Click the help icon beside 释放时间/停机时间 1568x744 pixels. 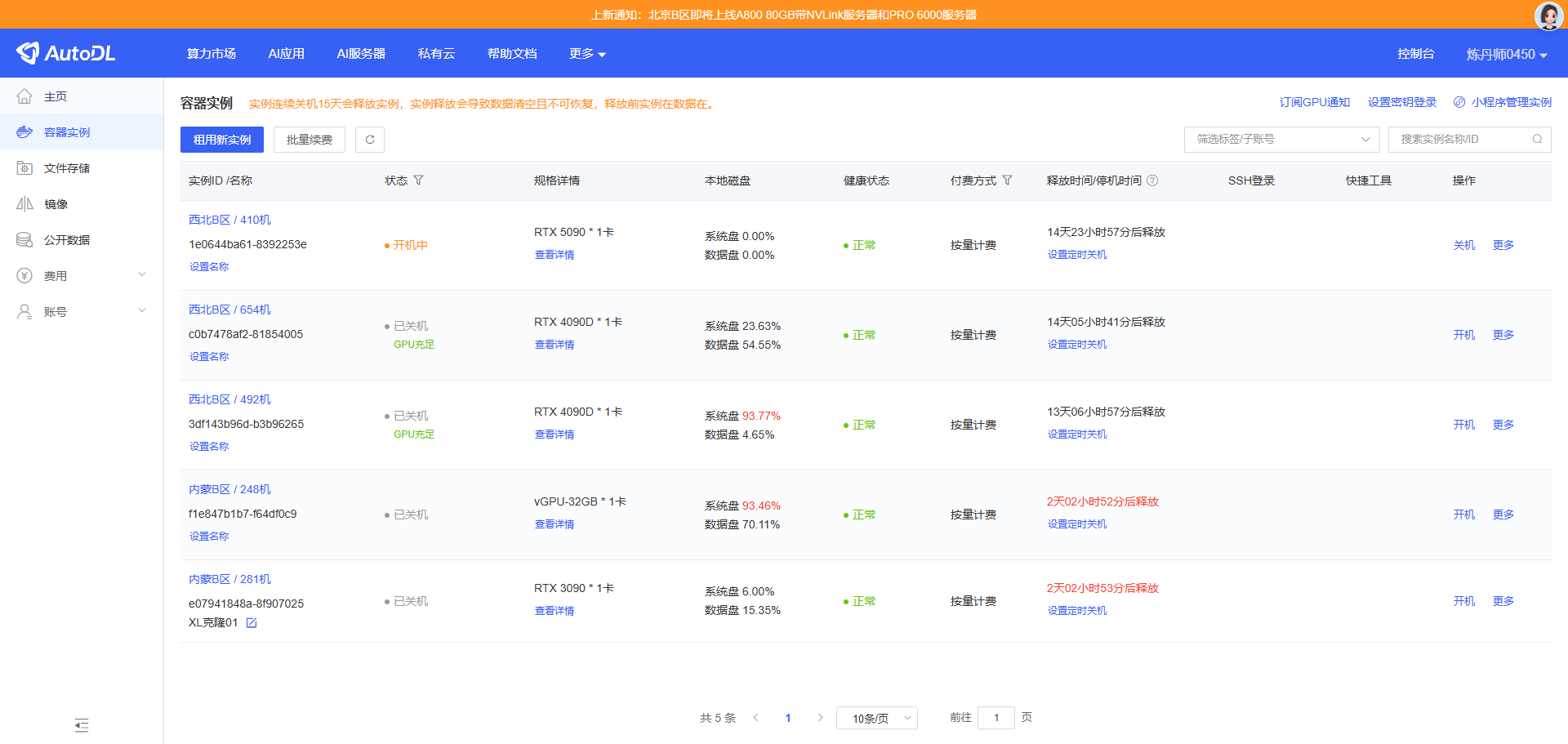pos(1152,180)
